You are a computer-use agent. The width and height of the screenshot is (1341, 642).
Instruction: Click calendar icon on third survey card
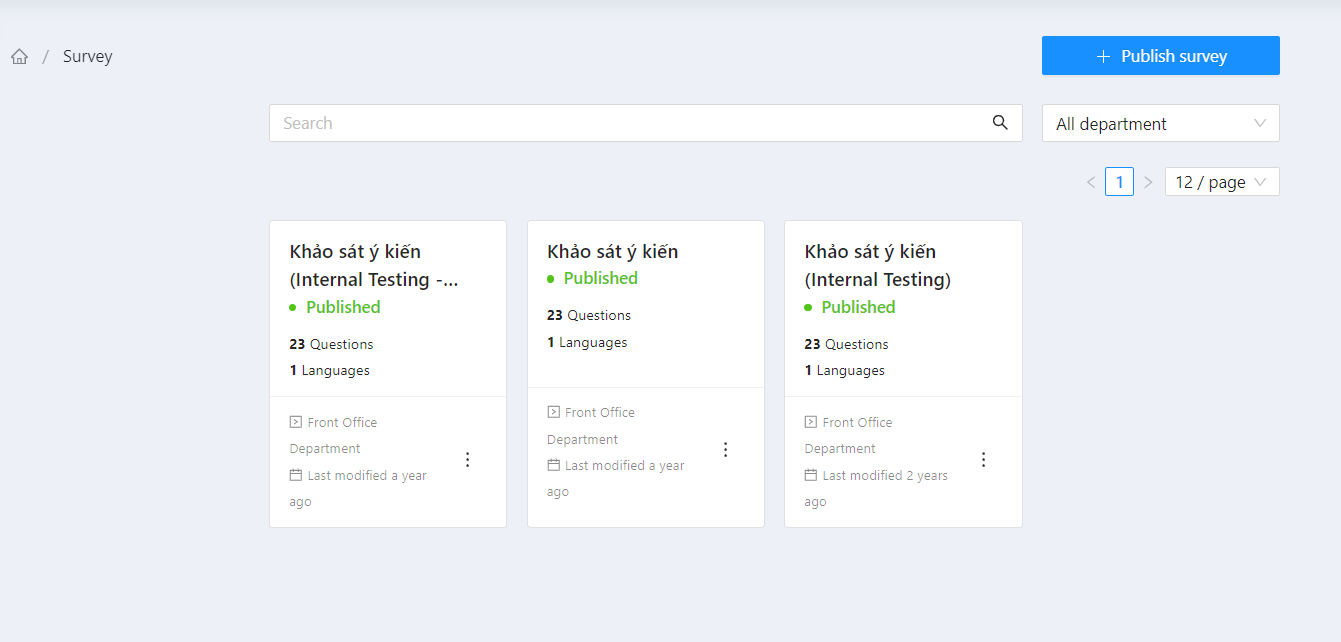tap(811, 475)
